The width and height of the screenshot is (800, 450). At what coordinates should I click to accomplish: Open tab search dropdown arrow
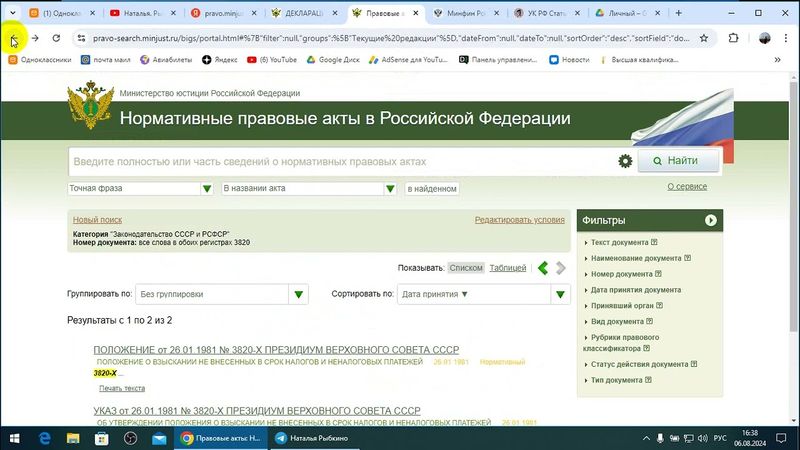coord(13,13)
